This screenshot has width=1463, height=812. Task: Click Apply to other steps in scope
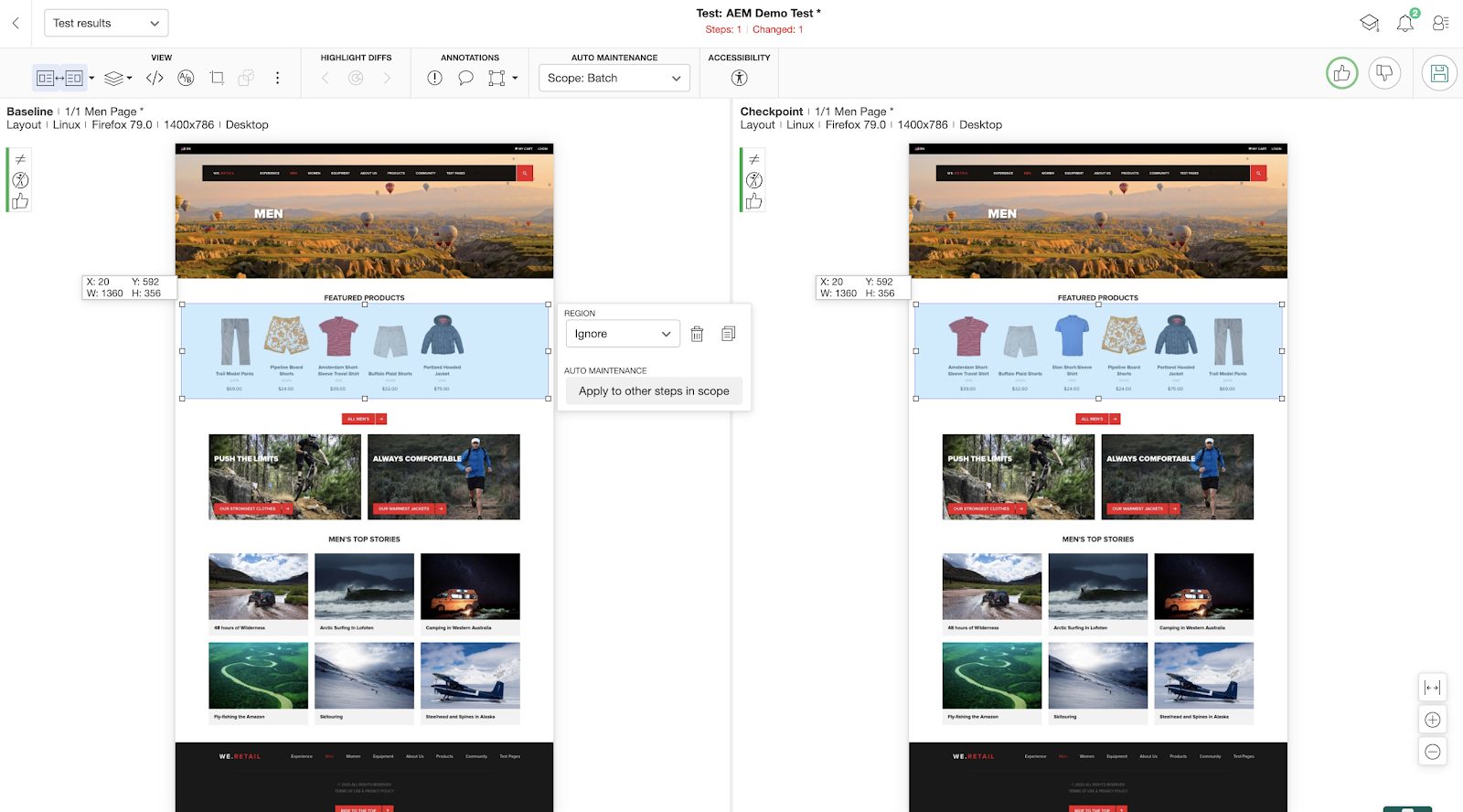653,391
